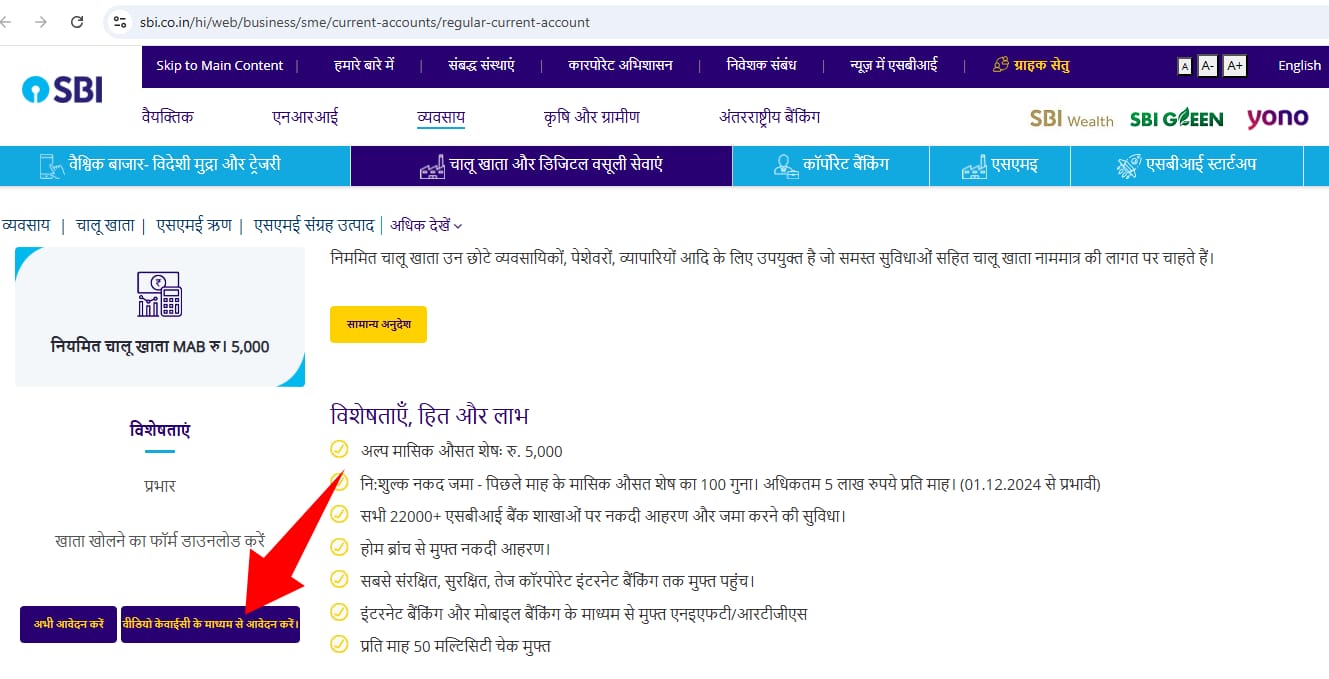Image resolution: width=1329 pixels, height=679 pixels.
Task: Open site information icon in address bar
Action: (x=119, y=21)
